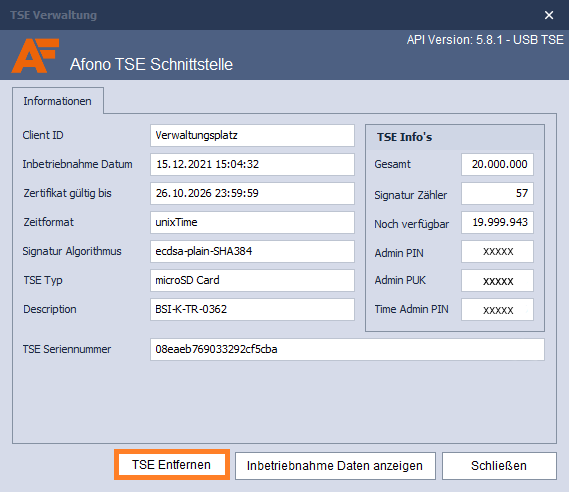
Task: Click the Signatur Algorithmus field
Action: pos(252,251)
